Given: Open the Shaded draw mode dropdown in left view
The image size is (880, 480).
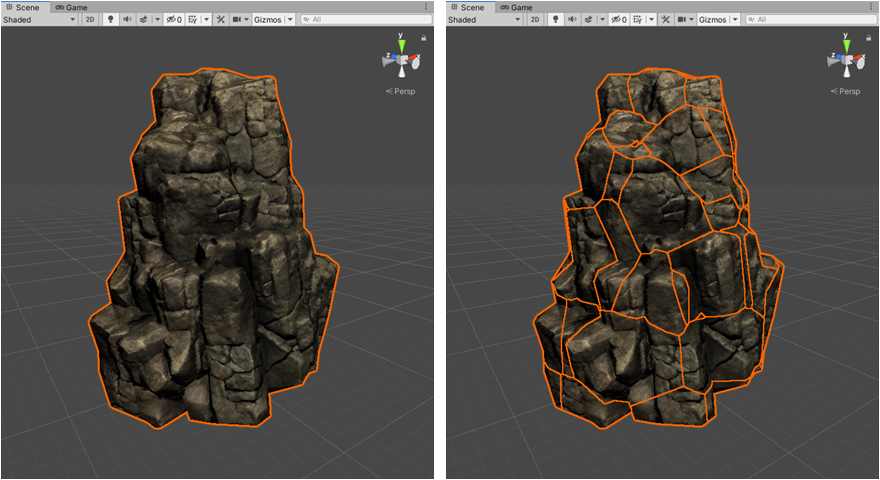Looking at the screenshot, I should (40, 19).
